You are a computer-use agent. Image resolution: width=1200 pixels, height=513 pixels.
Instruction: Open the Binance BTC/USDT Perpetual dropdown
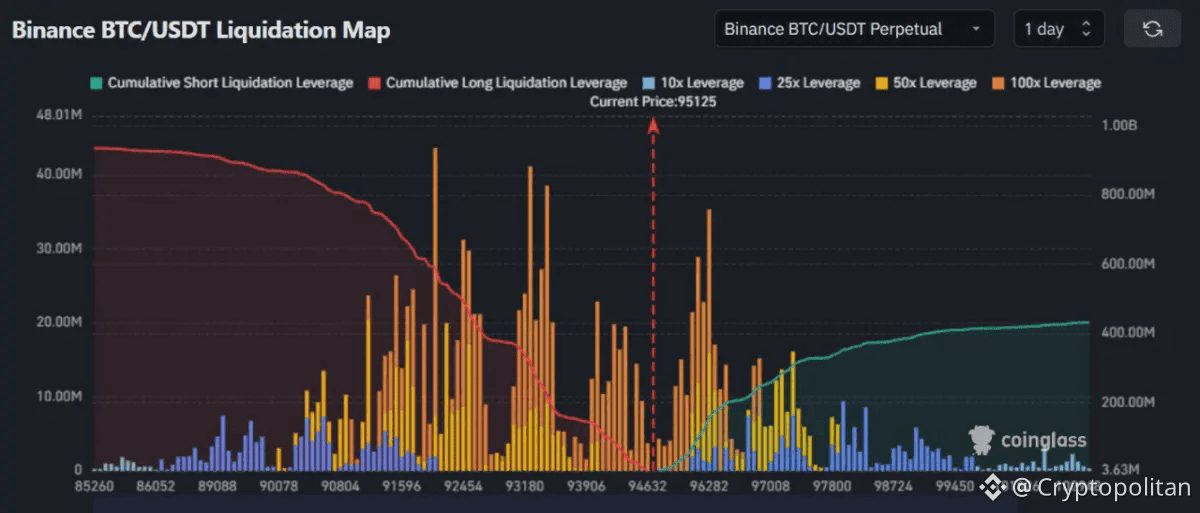point(853,29)
